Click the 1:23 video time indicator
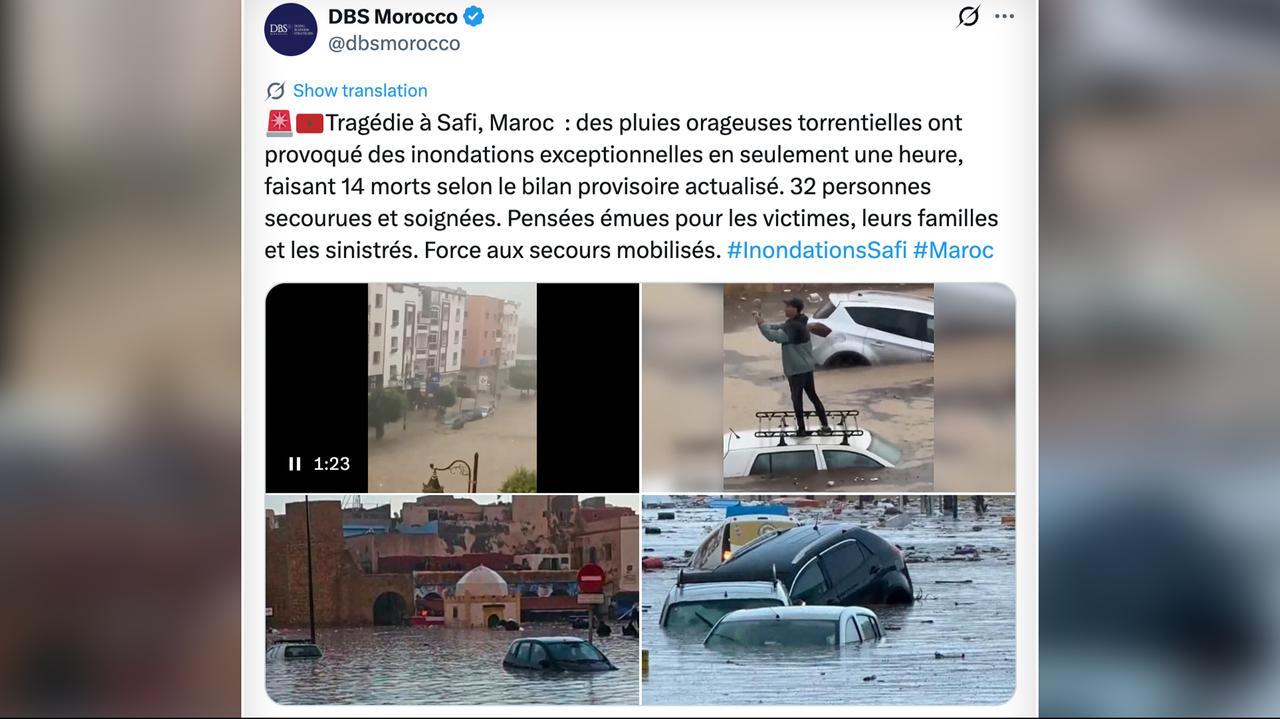The image size is (1280, 719). (332, 464)
